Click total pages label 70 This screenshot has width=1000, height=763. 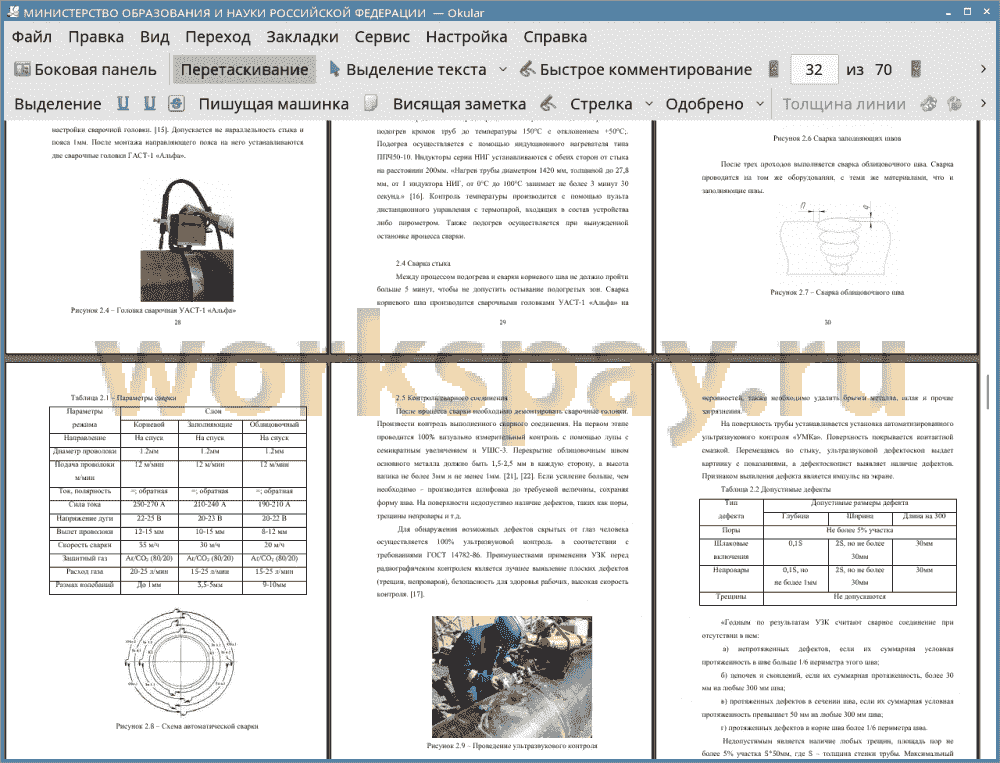[x=883, y=70]
